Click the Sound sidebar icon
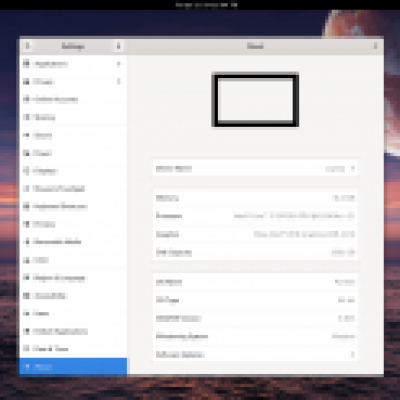Viewport: 400px width, 400px height. click(x=26, y=135)
